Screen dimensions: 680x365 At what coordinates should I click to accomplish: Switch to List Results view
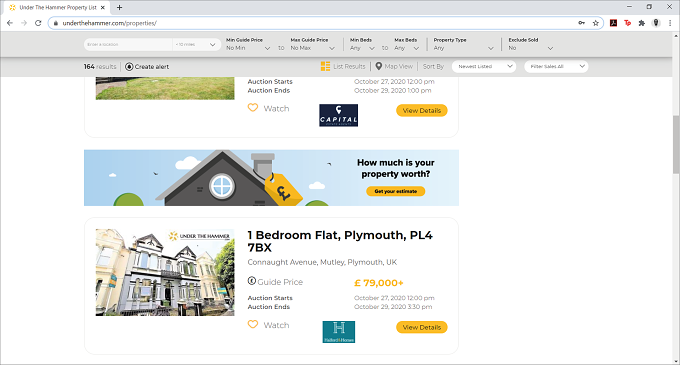click(x=349, y=66)
